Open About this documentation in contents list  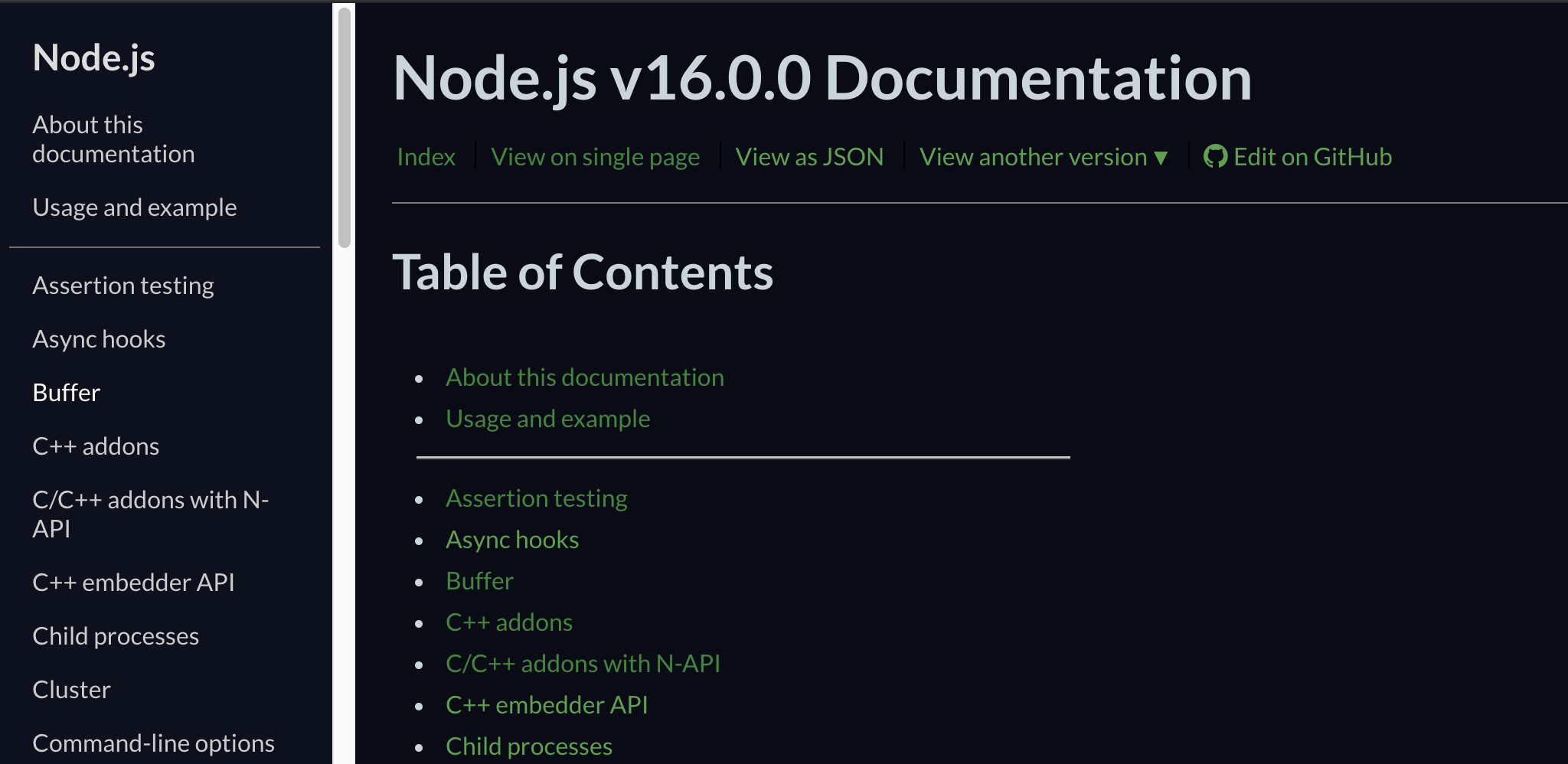click(x=585, y=377)
